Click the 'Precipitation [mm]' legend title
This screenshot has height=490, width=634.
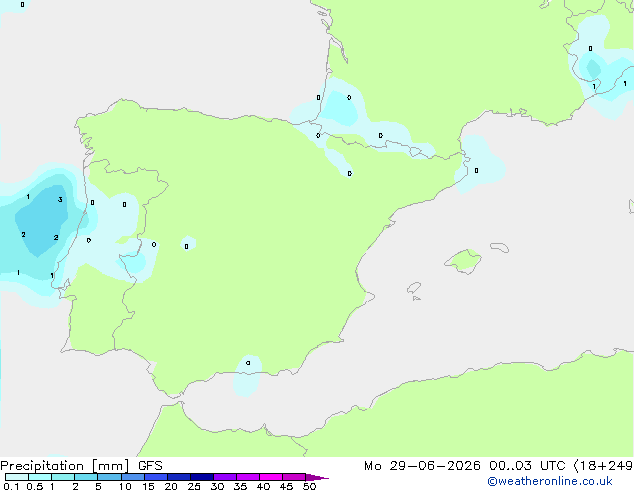click(x=65, y=466)
